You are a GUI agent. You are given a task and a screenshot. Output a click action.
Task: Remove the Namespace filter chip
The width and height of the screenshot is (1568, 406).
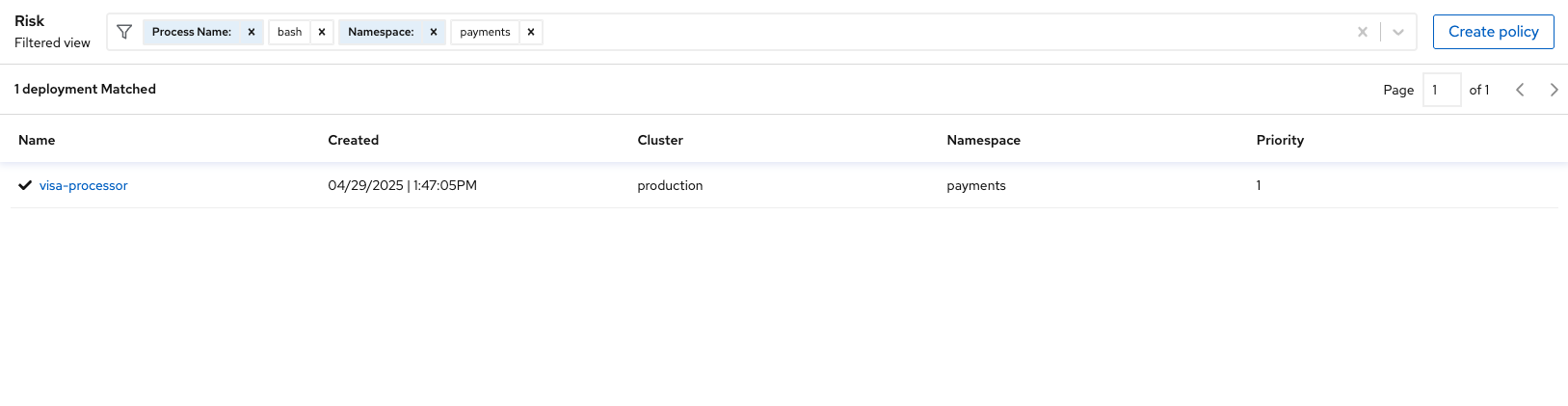[434, 32]
